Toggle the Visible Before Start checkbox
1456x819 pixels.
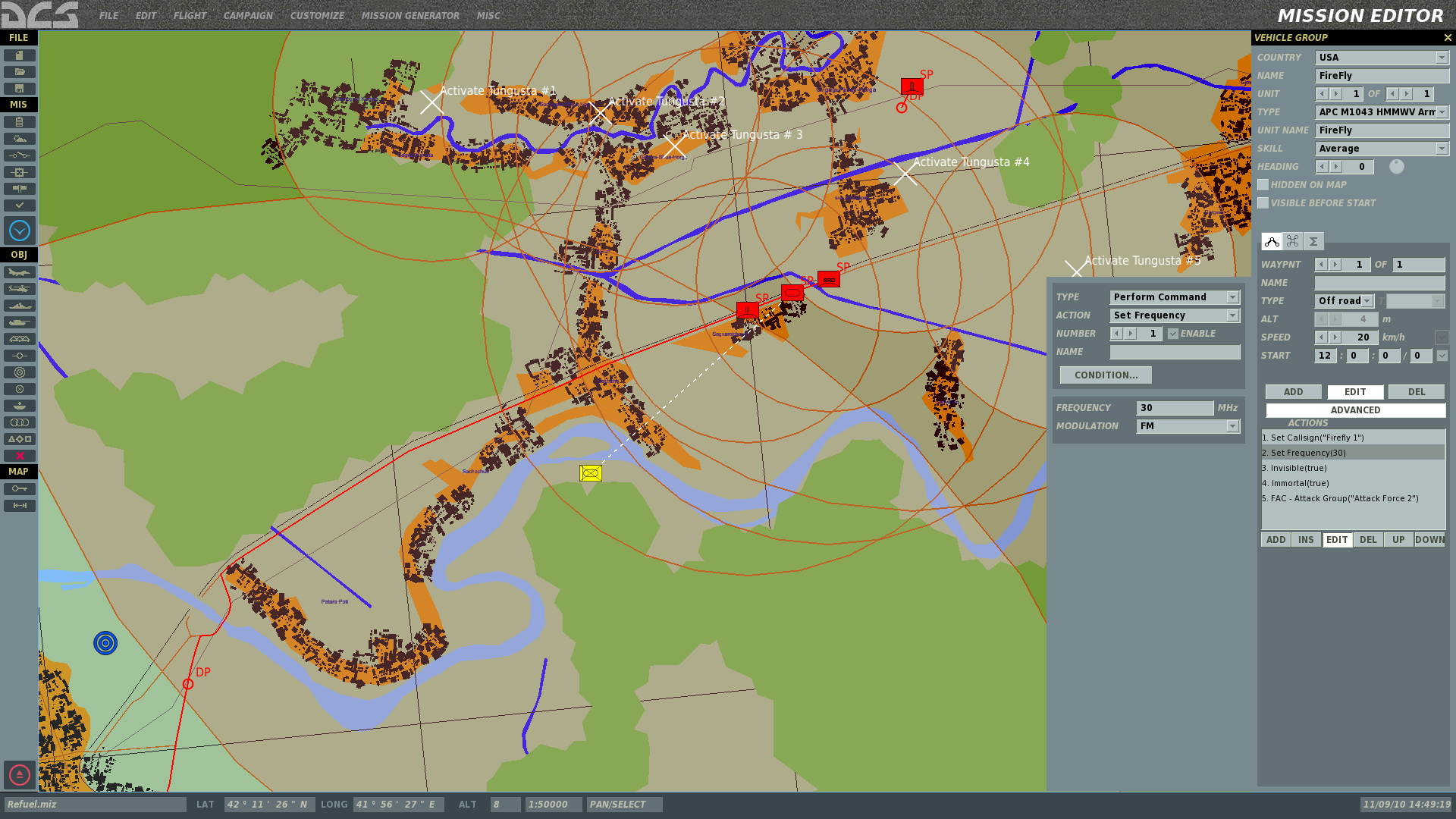tap(1263, 203)
